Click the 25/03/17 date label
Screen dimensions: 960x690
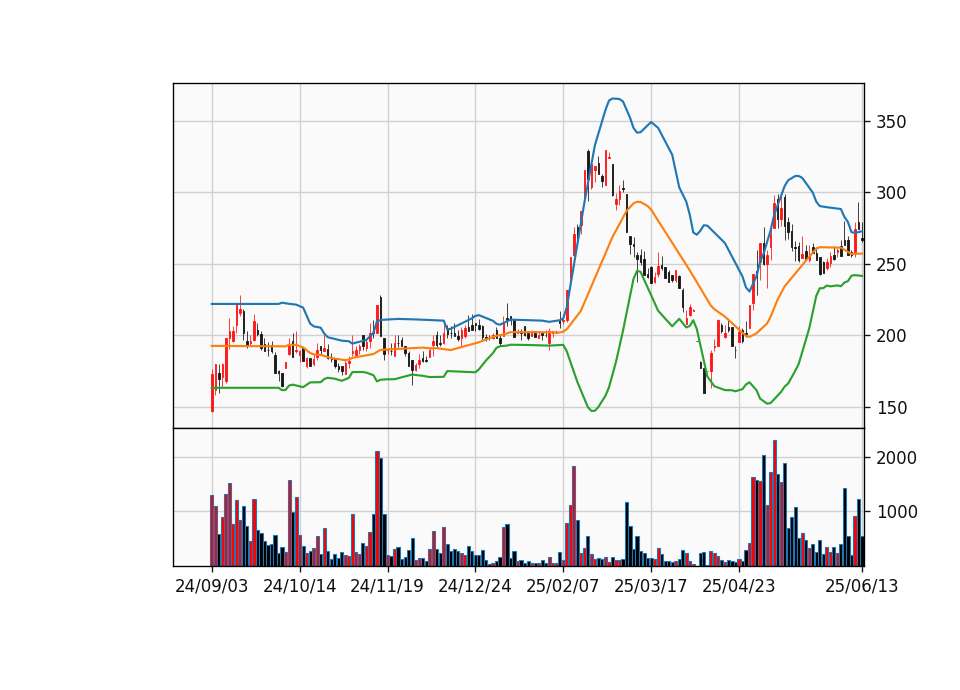pos(651,587)
